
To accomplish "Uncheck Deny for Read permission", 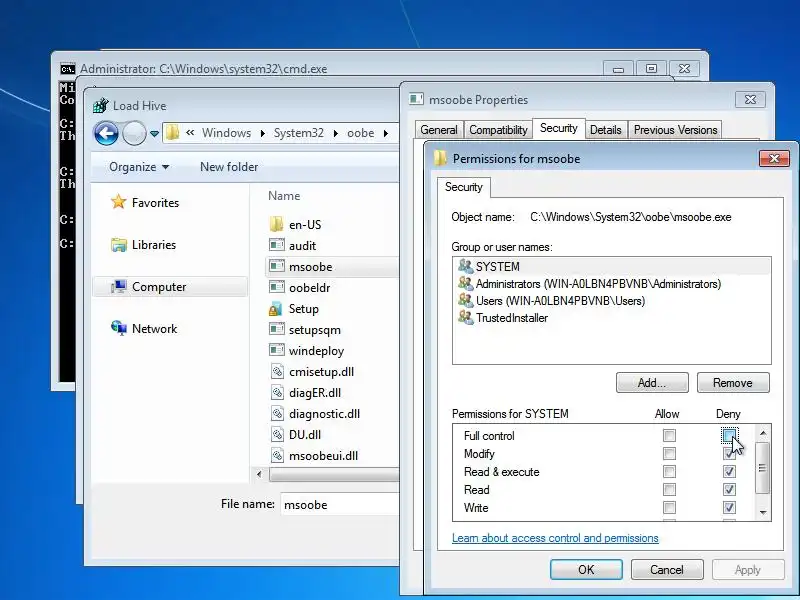I will click(x=729, y=490).
